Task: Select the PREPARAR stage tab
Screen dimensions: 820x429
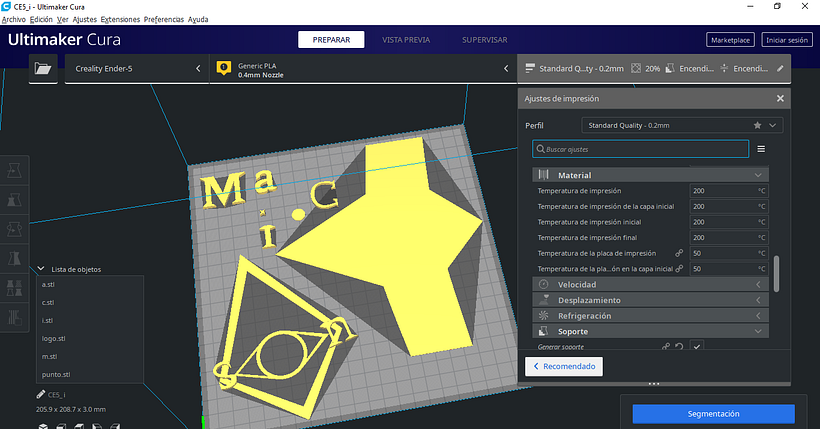Action: (x=331, y=40)
